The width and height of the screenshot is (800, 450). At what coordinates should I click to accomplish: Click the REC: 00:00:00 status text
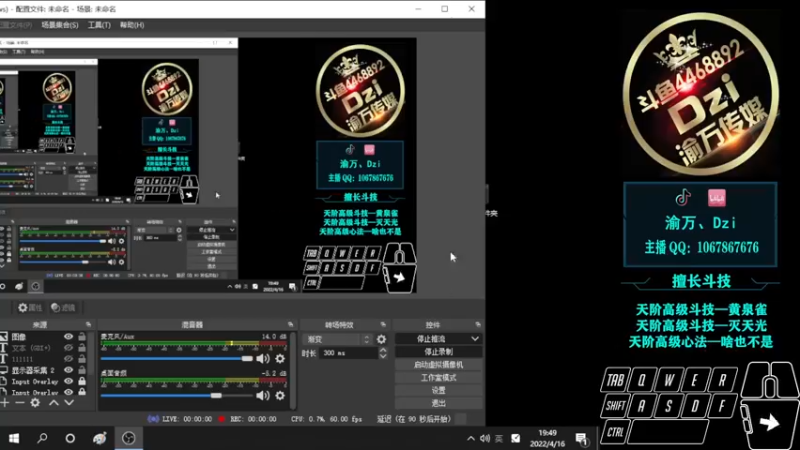[253, 419]
